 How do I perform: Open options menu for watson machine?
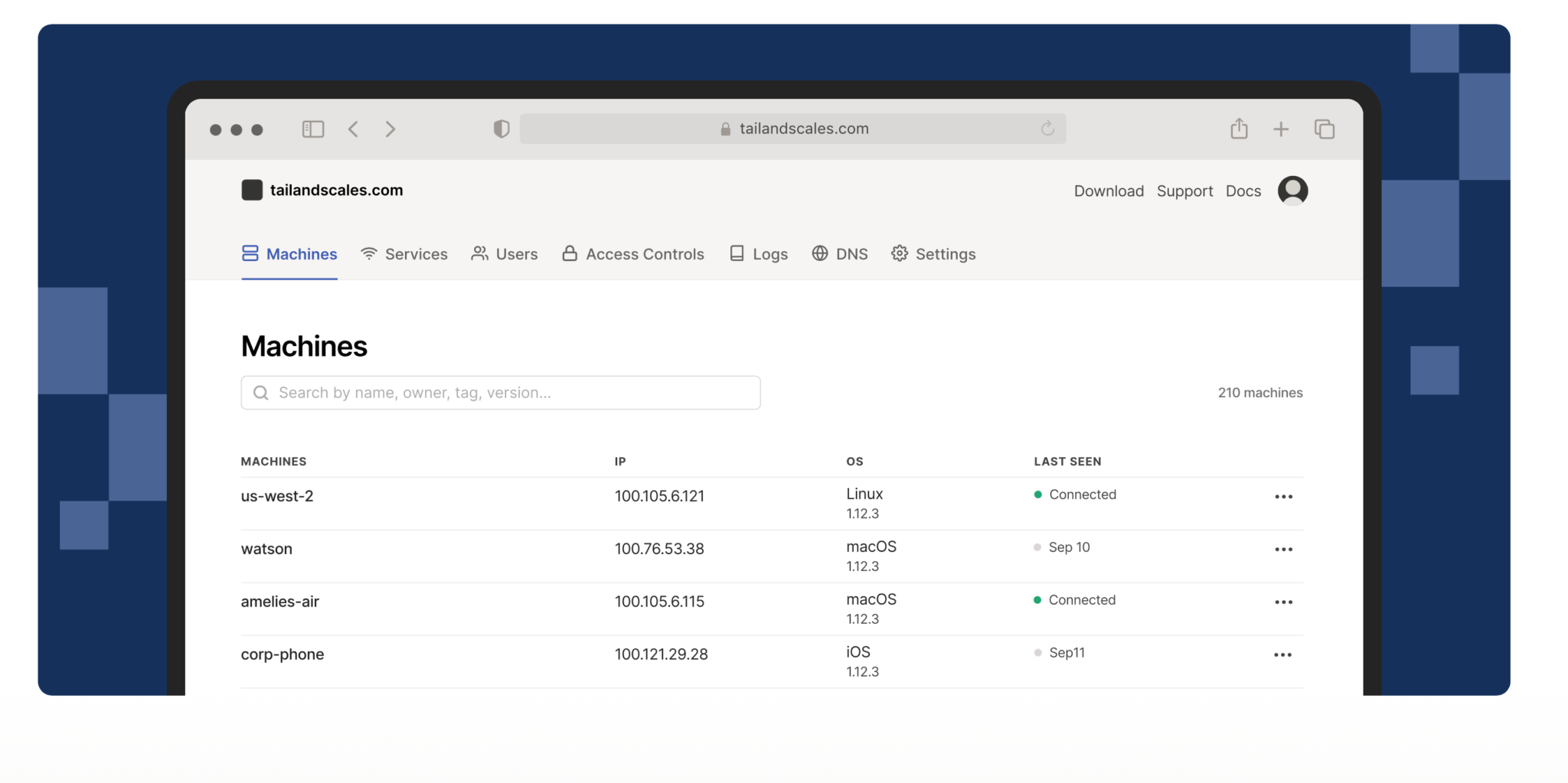pyautogui.click(x=1283, y=550)
